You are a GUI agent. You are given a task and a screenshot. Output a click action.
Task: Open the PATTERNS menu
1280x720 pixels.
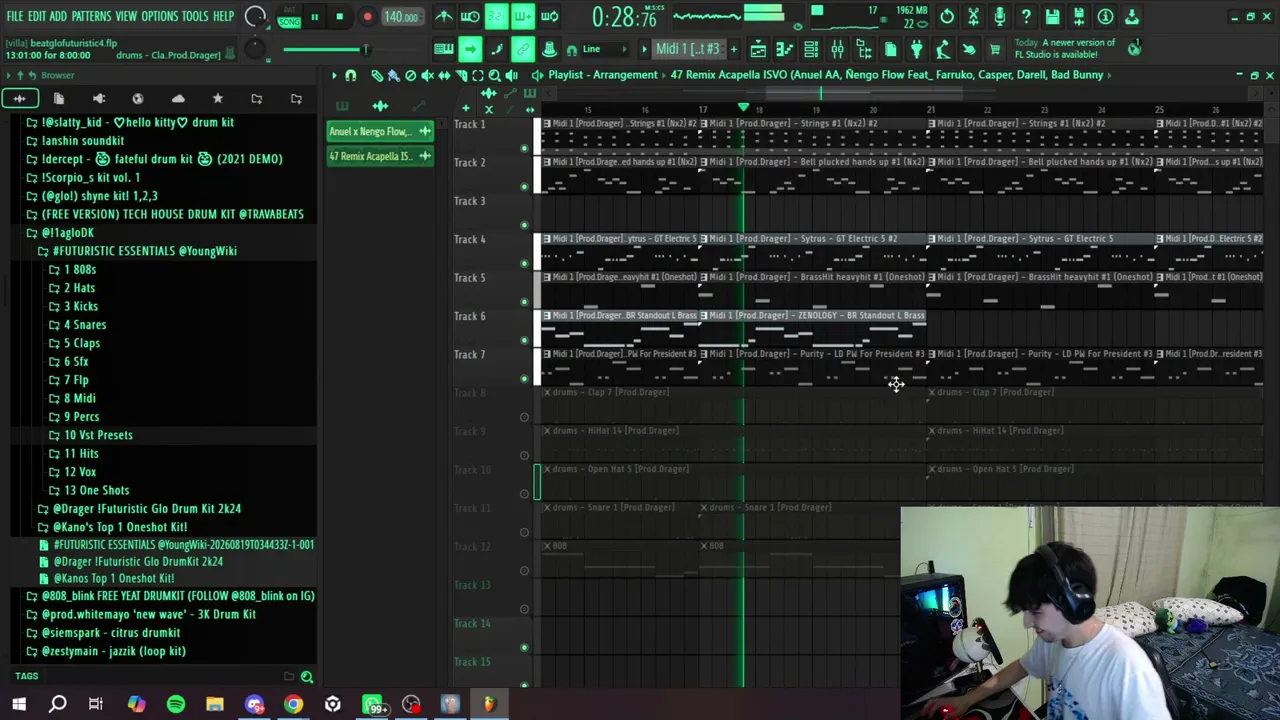91,16
